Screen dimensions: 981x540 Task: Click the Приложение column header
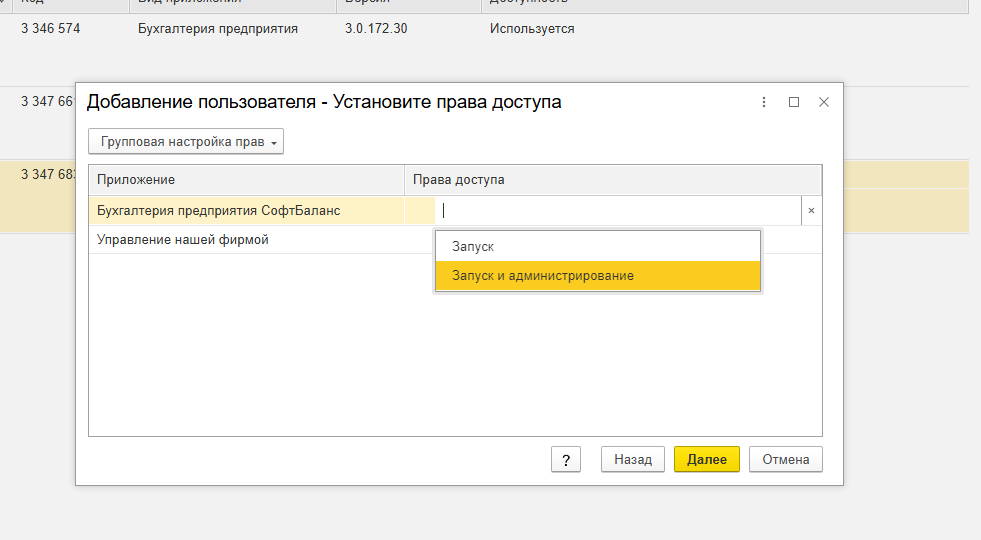pos(247,180)
